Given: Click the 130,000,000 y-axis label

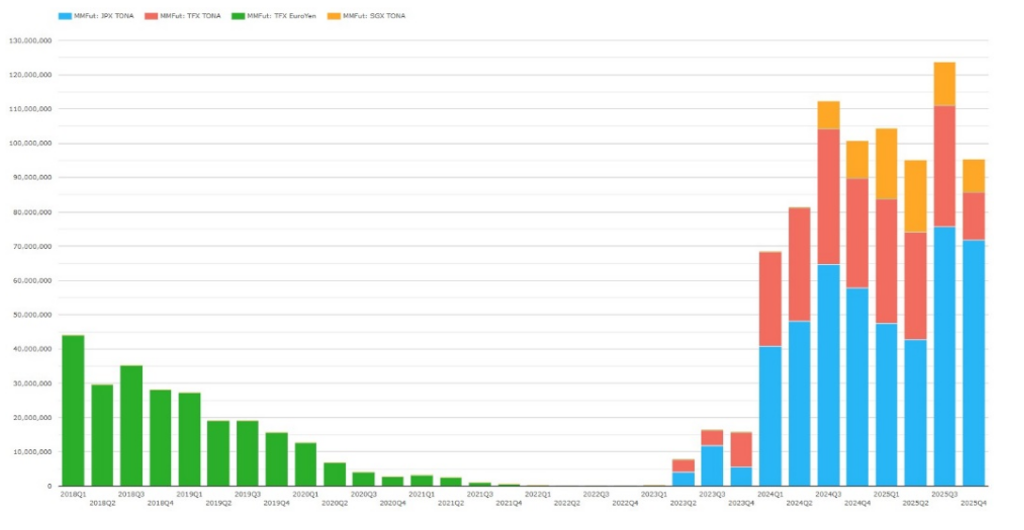Looking at the screenshot, I should pyautogui.click(x=30, y=40).
